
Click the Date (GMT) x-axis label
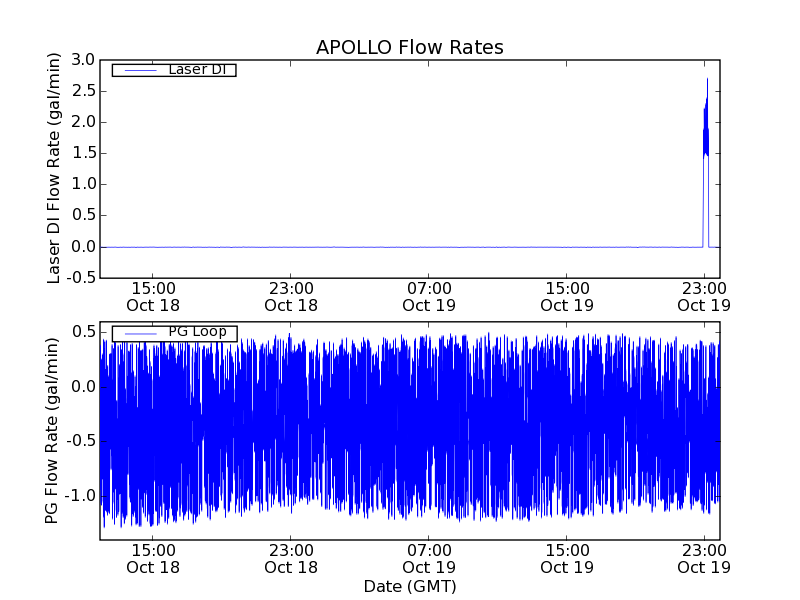409,585
